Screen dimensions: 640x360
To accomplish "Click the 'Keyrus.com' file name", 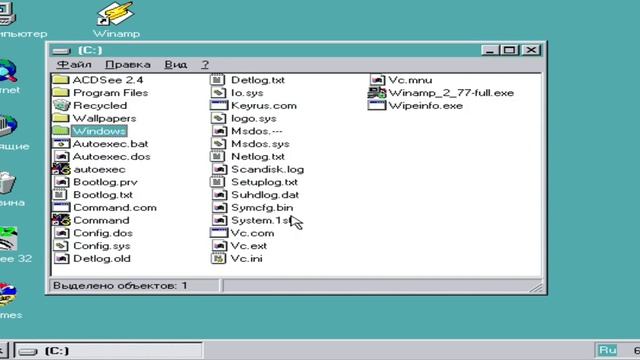I will pyautogui.click(x=264, y=106).
